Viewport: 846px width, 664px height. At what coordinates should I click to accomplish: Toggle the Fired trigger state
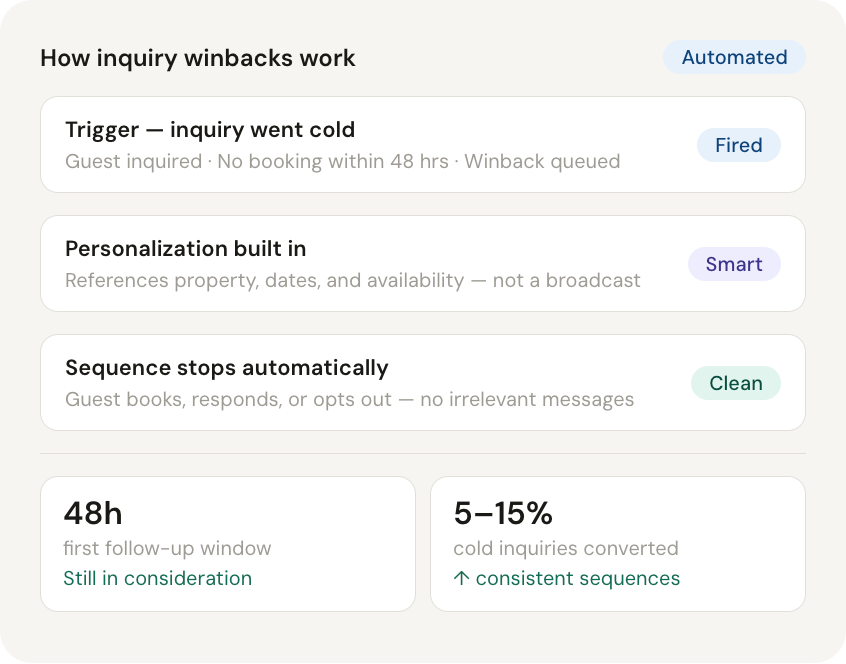pos(738,145)
